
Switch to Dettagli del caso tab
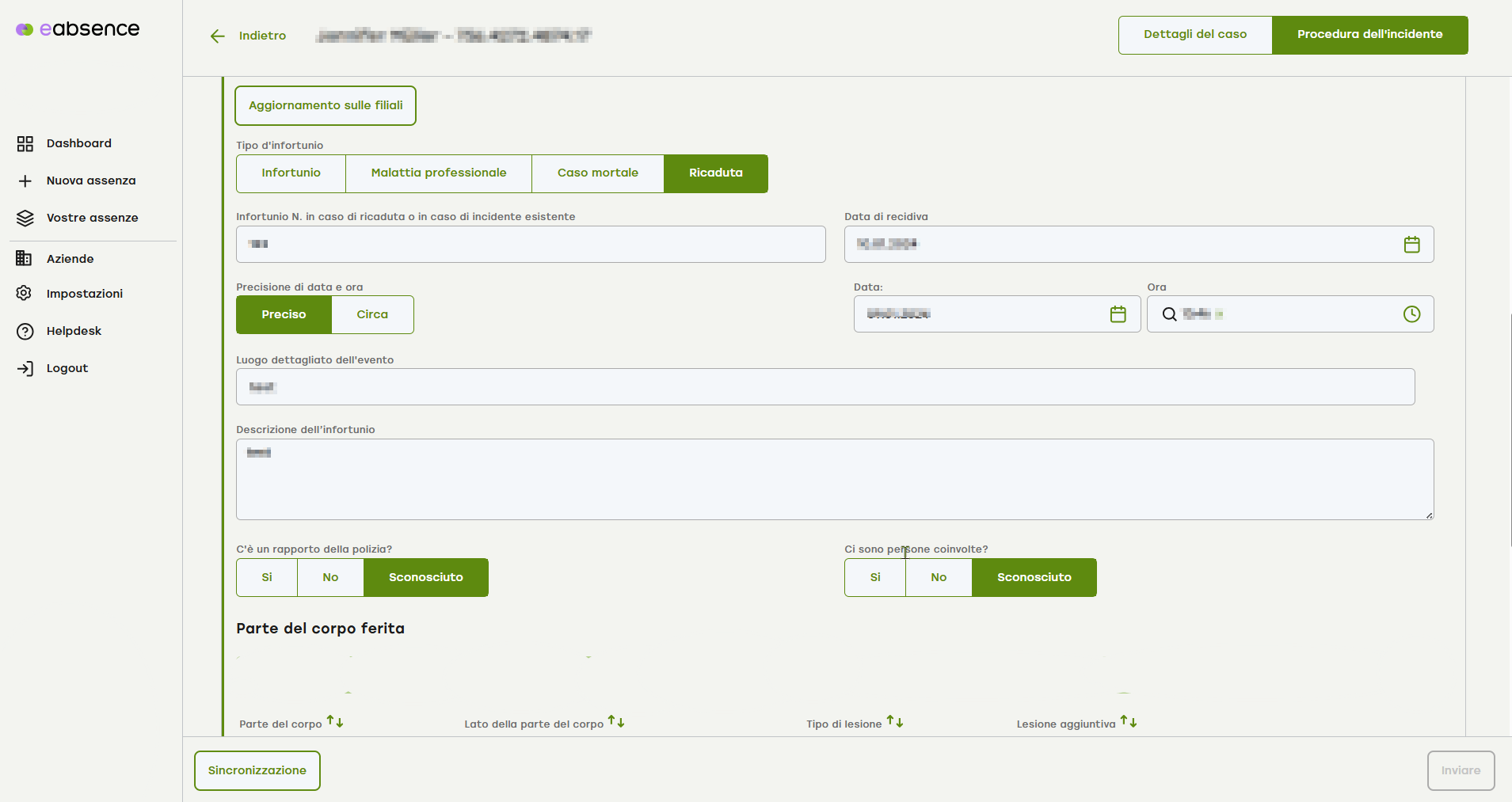[x=1195, y=35]
